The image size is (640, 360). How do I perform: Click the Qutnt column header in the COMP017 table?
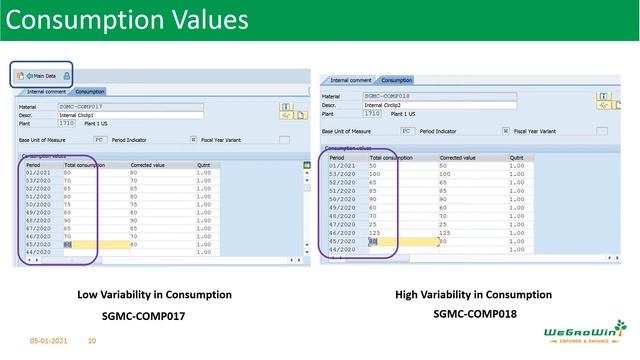[x=208, y=165]
